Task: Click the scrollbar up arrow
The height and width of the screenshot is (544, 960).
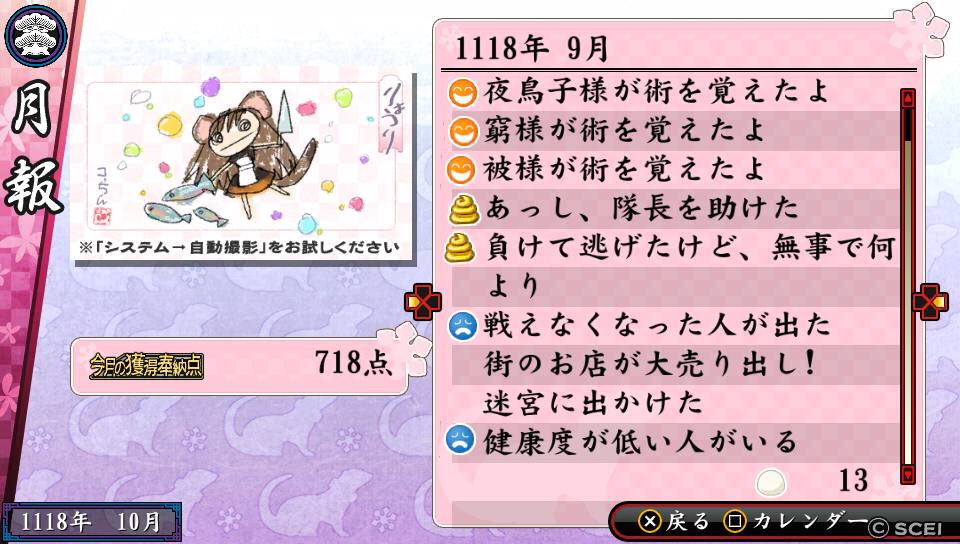Action: (x=907, y=98)
